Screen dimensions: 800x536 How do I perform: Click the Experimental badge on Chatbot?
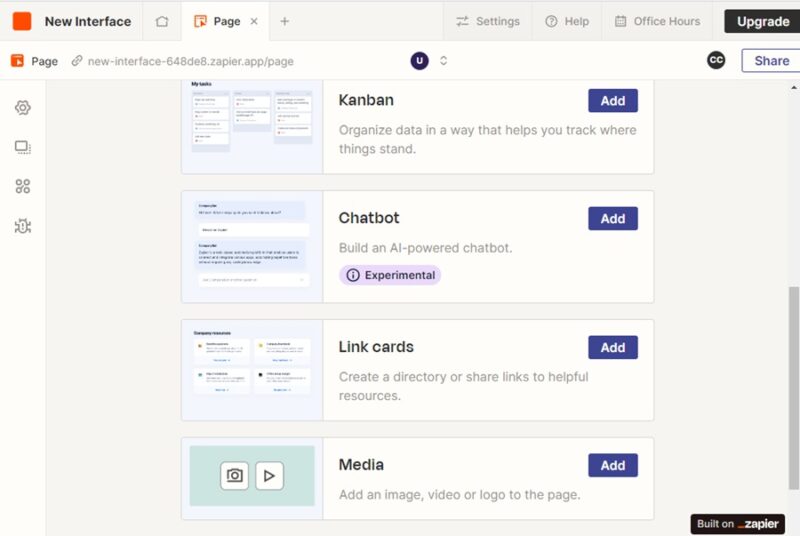coord(390,275)
